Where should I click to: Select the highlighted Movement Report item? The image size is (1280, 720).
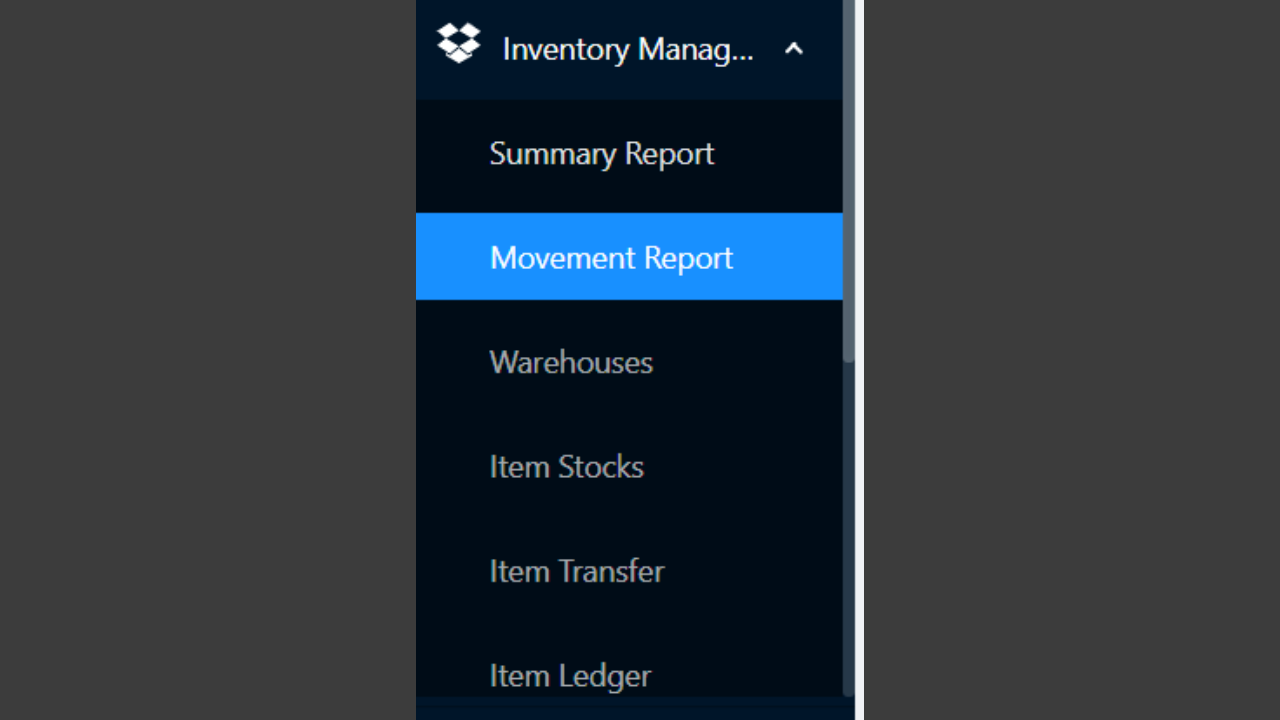point(629,256)
